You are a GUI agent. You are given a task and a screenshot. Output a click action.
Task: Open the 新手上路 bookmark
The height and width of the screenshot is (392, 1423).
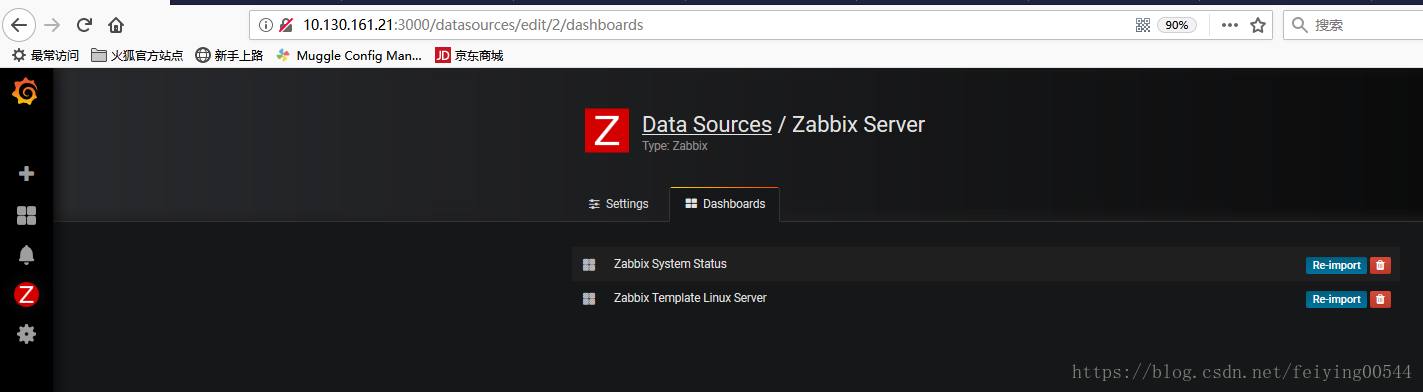[229, 56]
